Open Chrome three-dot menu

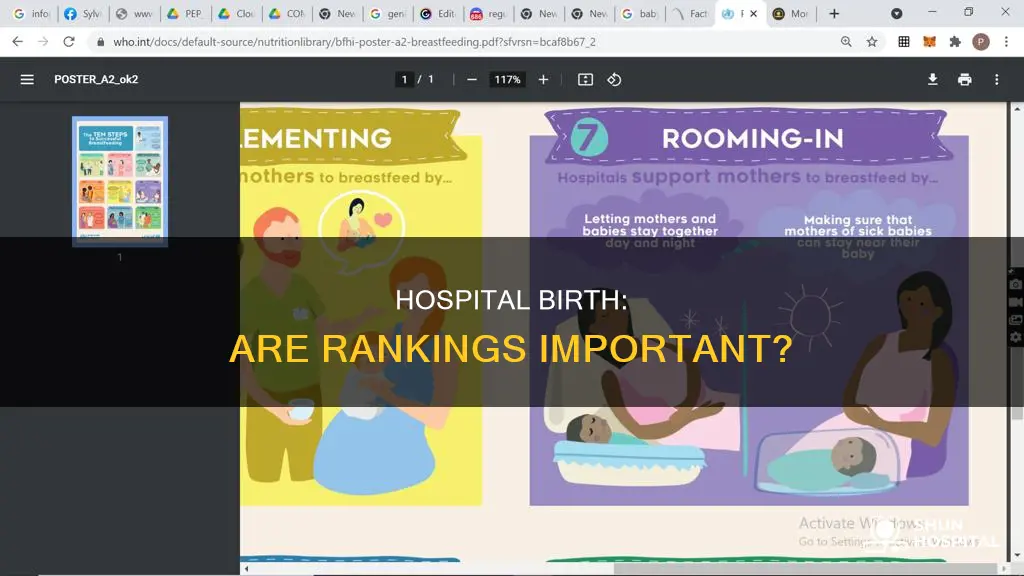click(x=1006, y=42)
